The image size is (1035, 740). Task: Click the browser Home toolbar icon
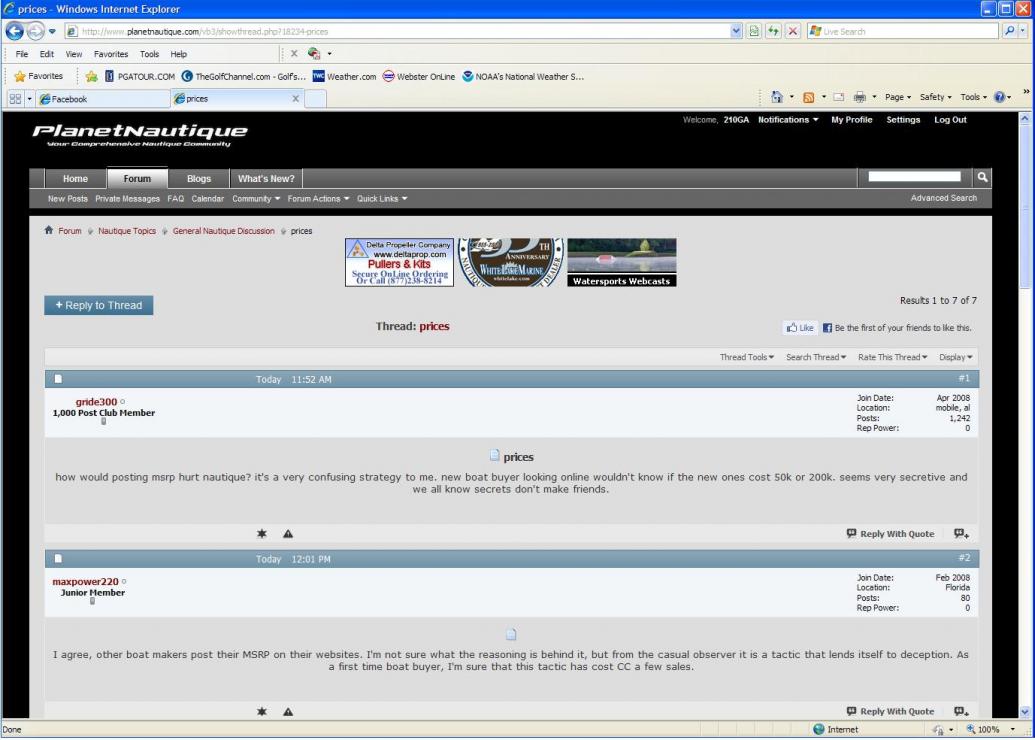coord(777,97)
